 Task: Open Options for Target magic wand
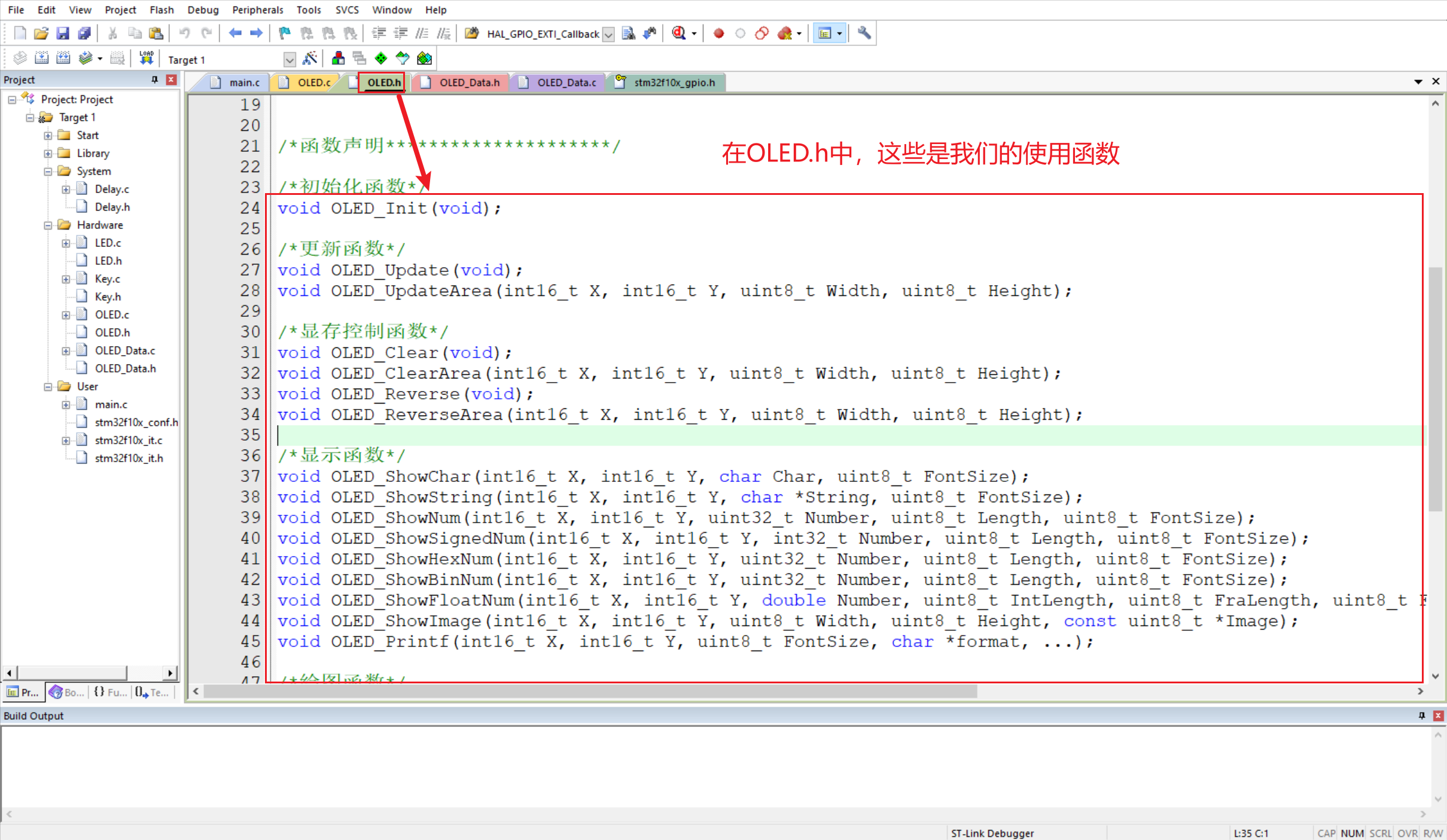[x=310, y=59]
